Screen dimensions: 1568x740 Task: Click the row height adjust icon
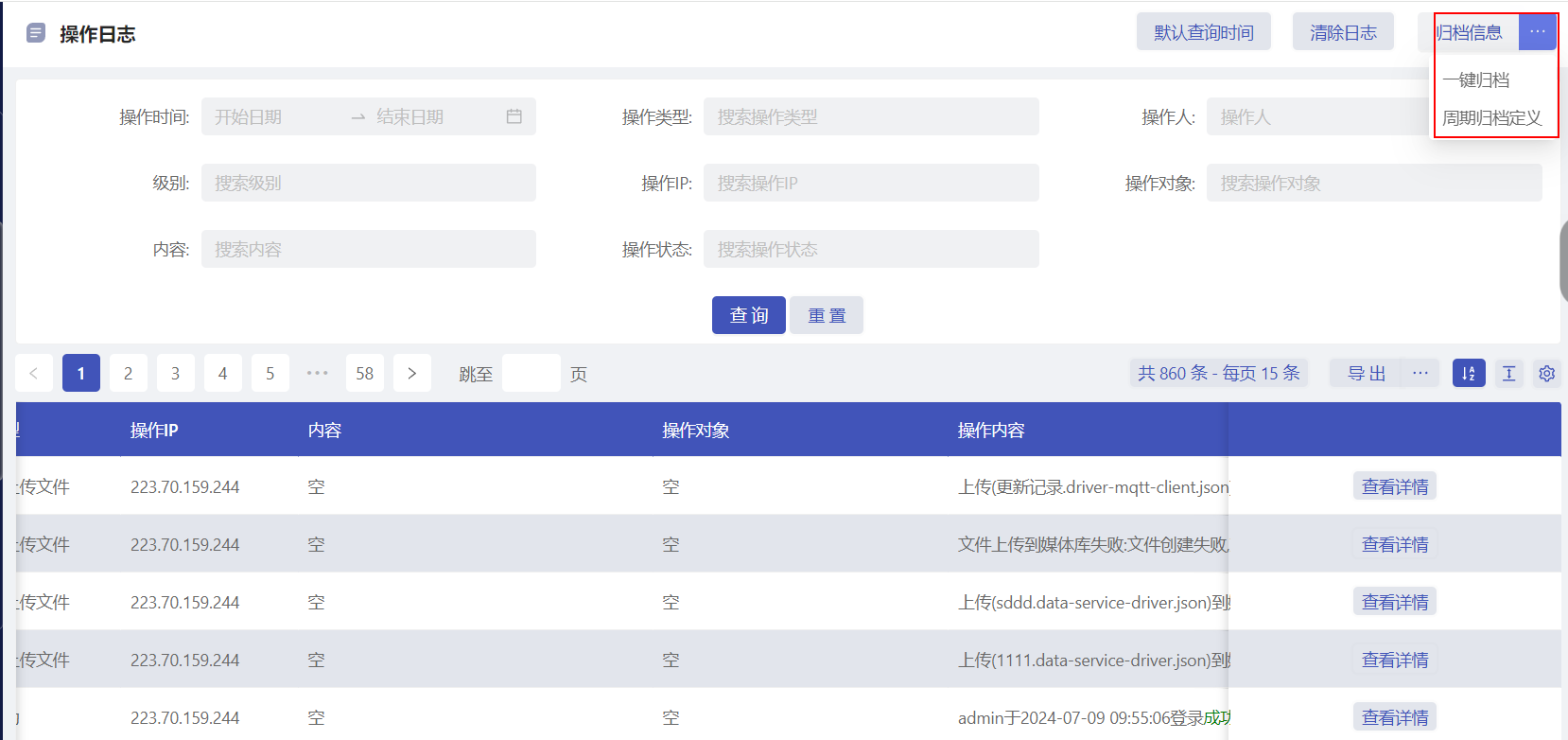[x=1509, y=373]
